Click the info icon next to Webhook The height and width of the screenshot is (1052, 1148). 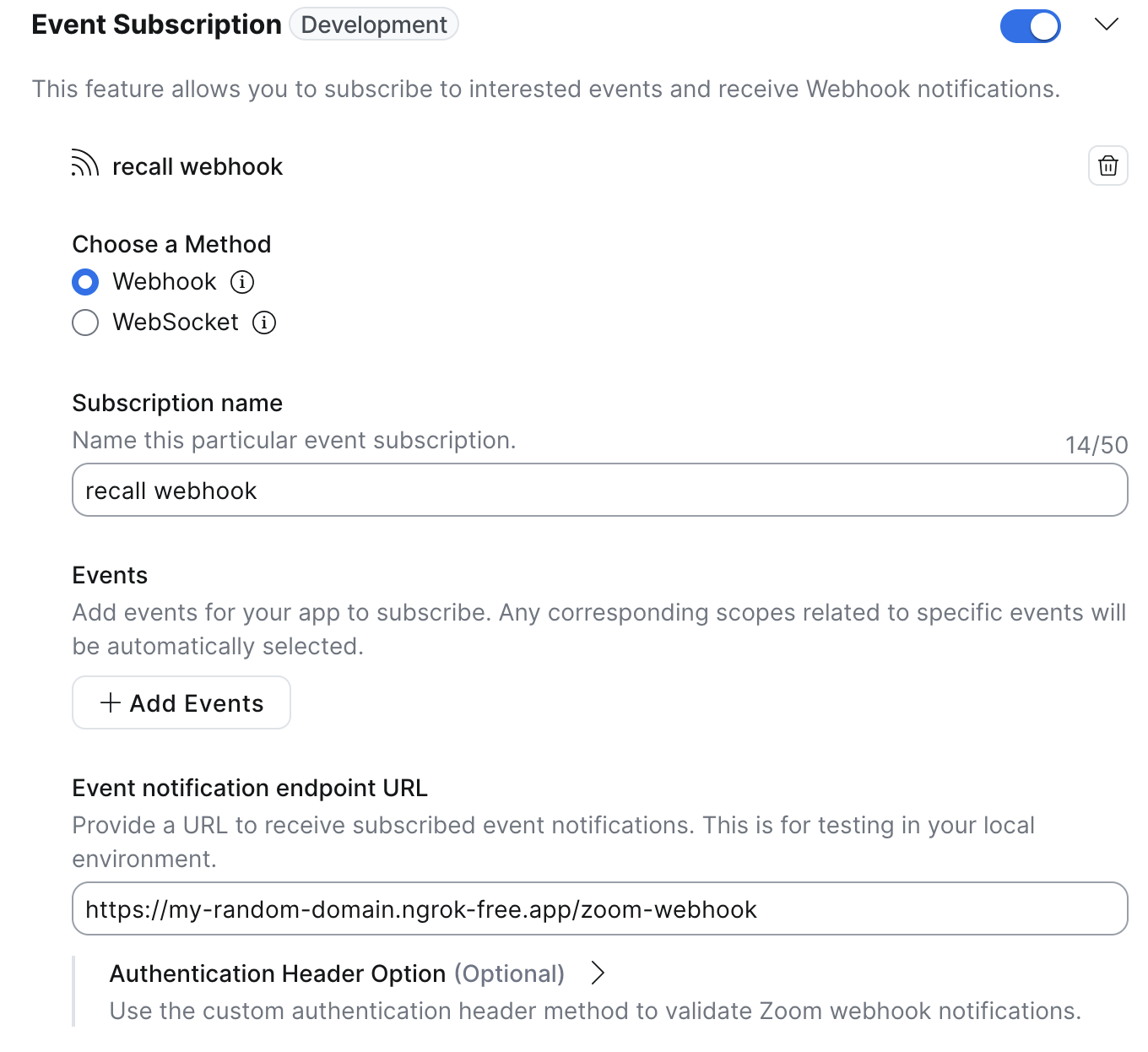tap(242, 282)
